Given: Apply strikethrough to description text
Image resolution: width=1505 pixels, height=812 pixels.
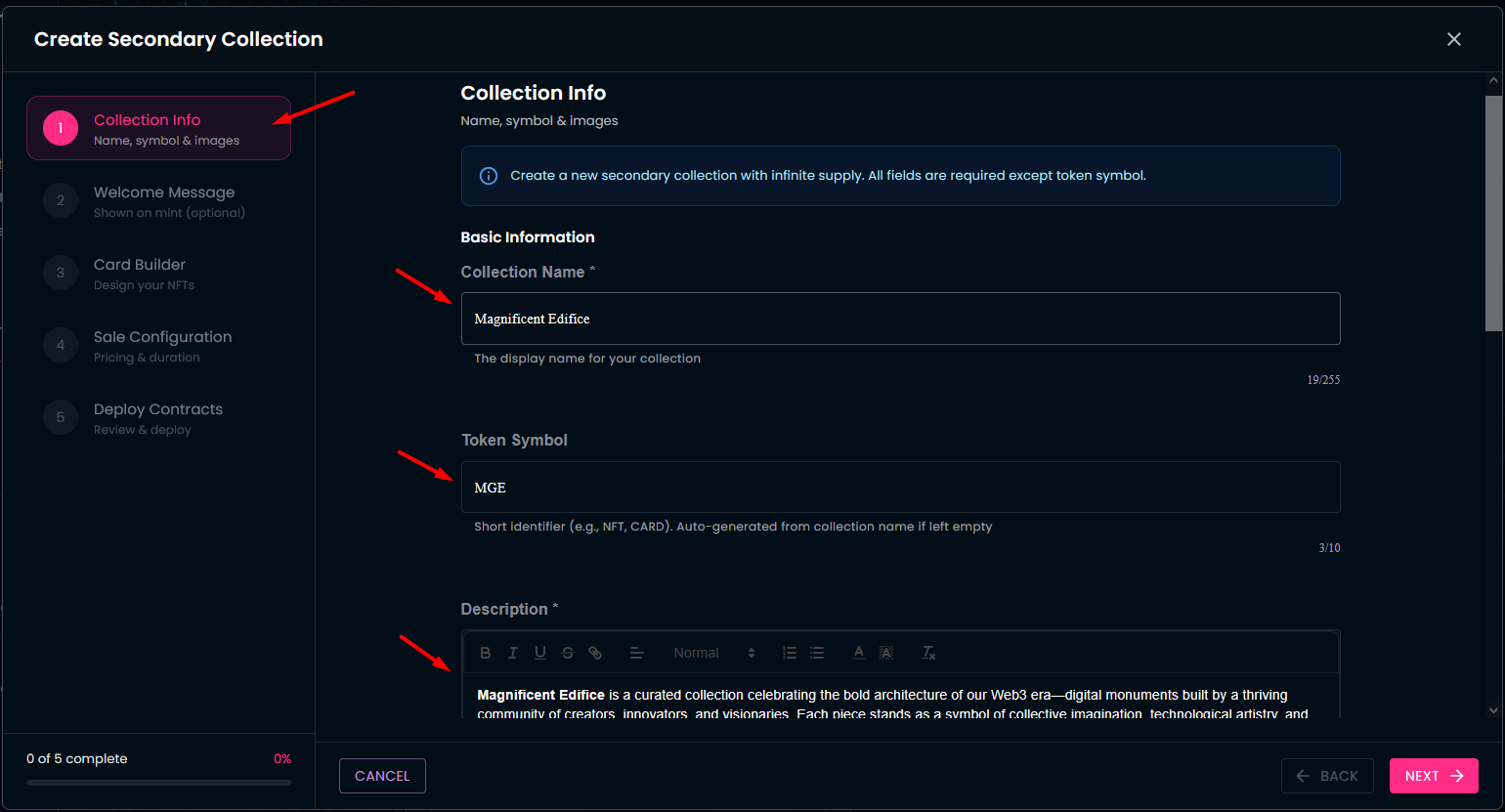Looking at the screenshot, I should pyautogui.click(x=567, y=653).
